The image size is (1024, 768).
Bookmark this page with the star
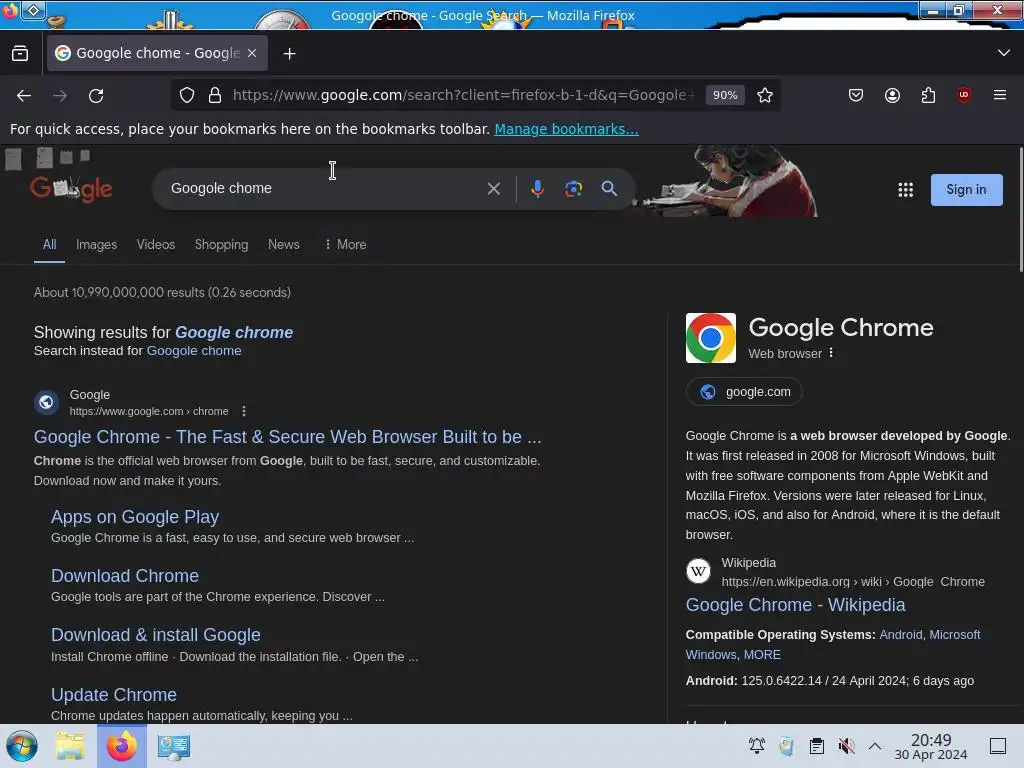pyautogui.click(x=765, y=95)
